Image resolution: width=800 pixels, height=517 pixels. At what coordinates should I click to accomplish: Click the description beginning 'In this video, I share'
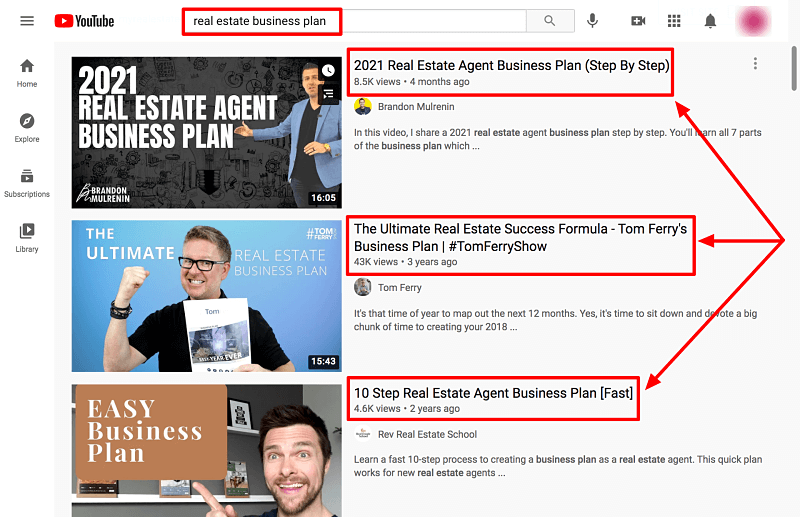[x=557, y=139]
